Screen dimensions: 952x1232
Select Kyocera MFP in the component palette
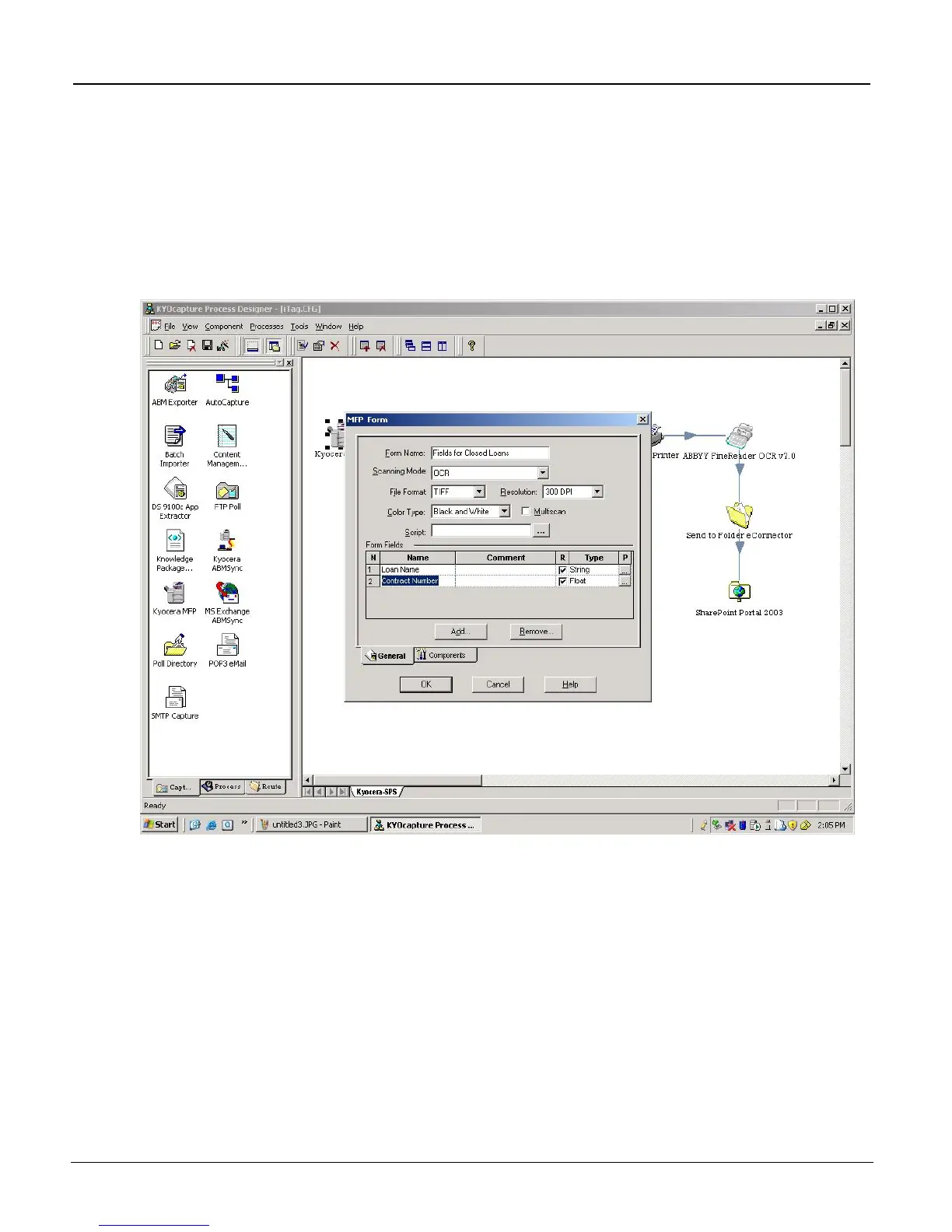(175, 593)
